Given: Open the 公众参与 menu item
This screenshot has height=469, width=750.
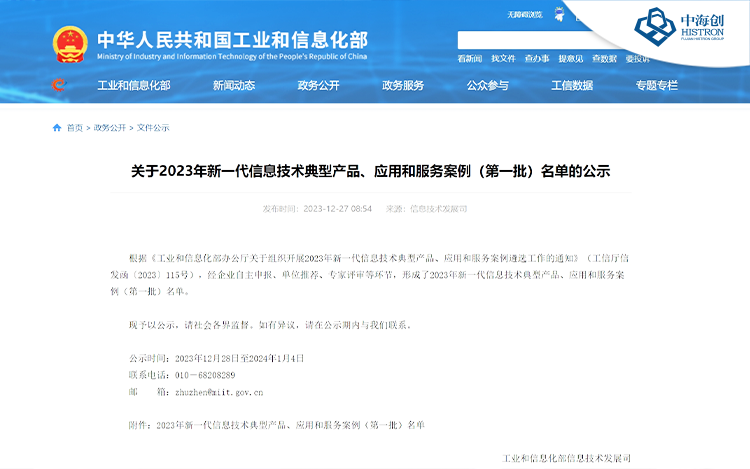Looking at the screenshot, I should pos(487,85).
